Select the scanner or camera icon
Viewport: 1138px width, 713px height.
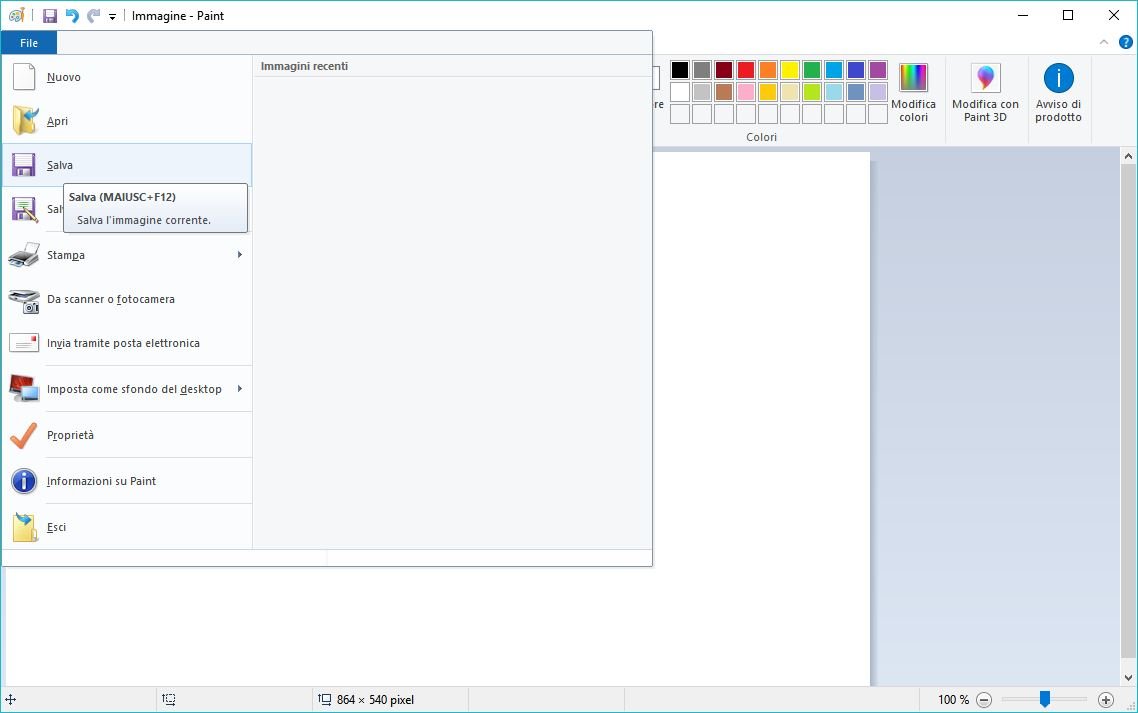pyautogui.click(x=24, y=299)
